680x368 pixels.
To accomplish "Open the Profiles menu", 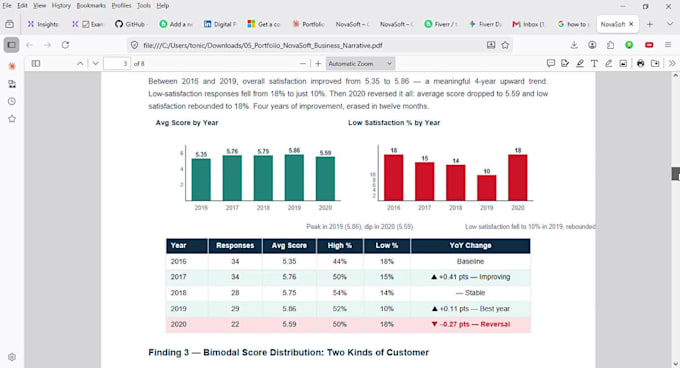I will pos(121,6).
